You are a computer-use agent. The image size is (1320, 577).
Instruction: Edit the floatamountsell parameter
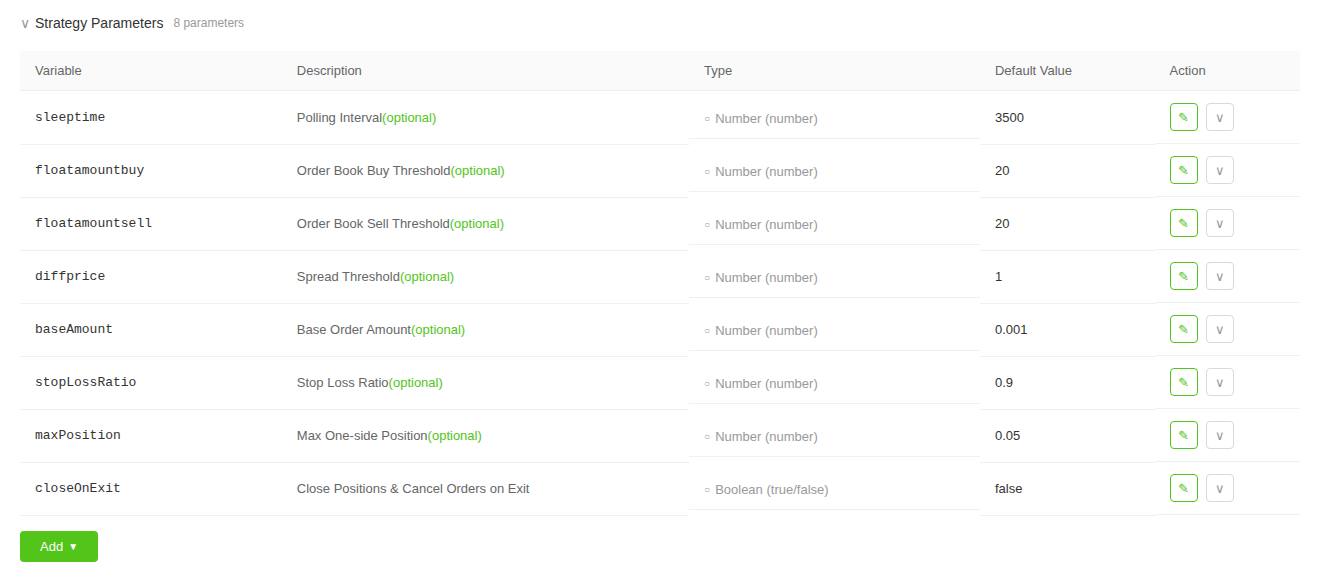[1183, 223]
